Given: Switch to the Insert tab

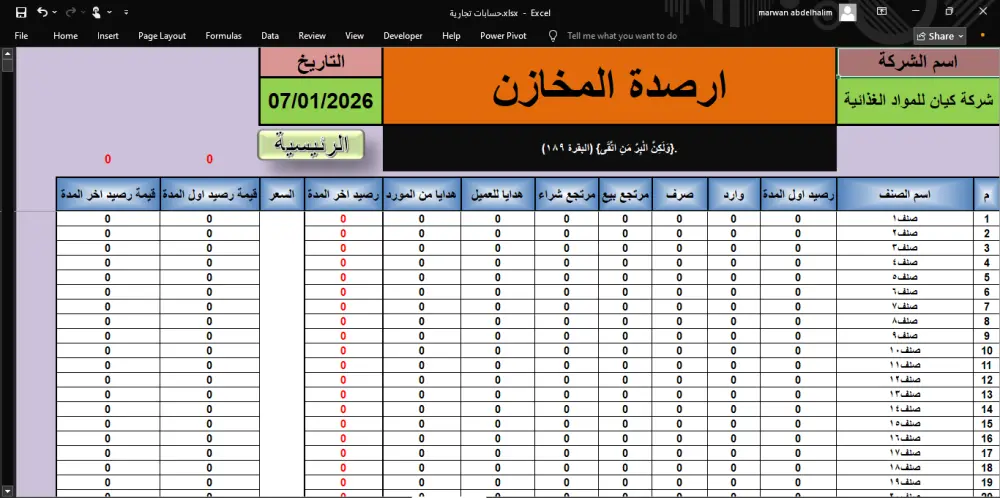Looking at the screenshot, I should point(108,36).
